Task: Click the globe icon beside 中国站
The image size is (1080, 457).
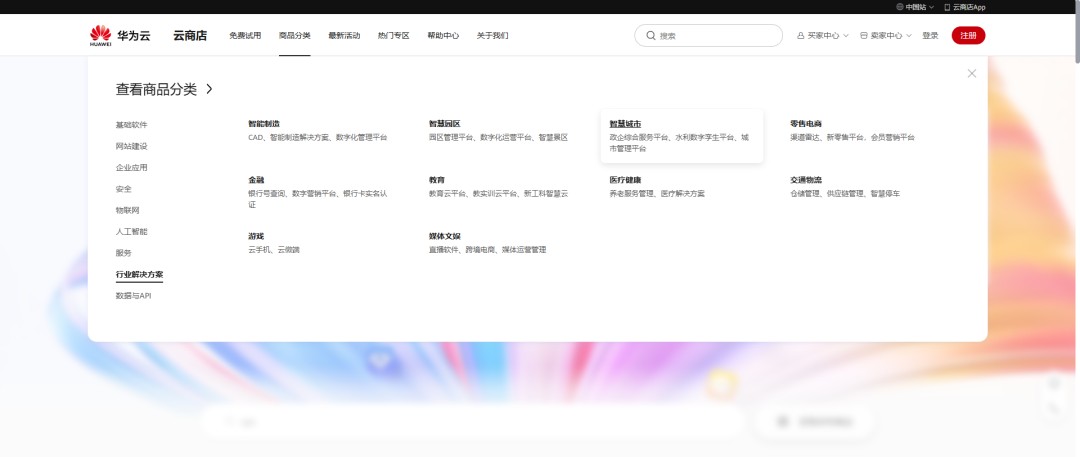Action: coord(900,7)
